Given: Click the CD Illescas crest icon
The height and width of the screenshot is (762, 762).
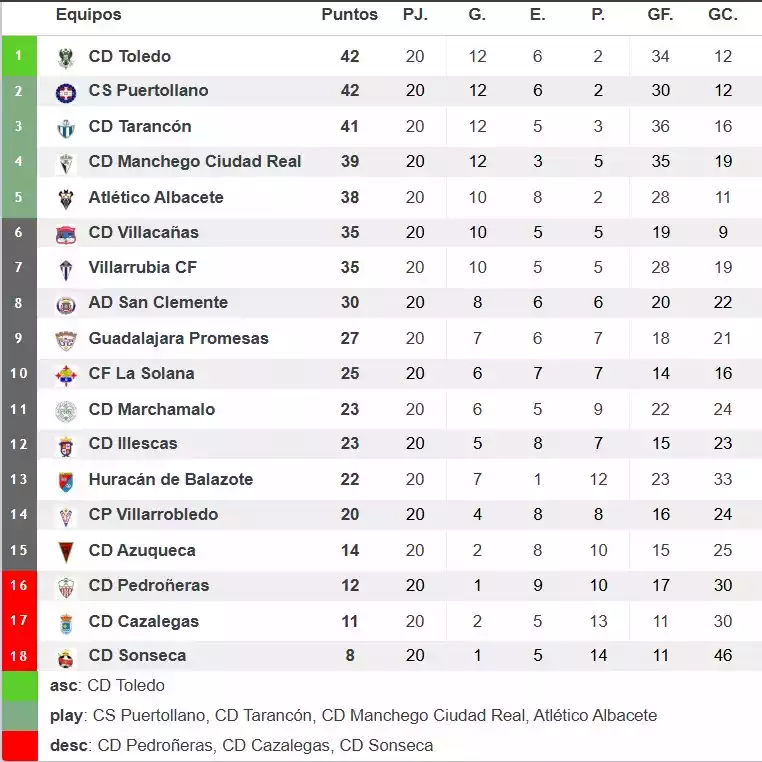Looking at the screenshot, I should pos(66,445).
